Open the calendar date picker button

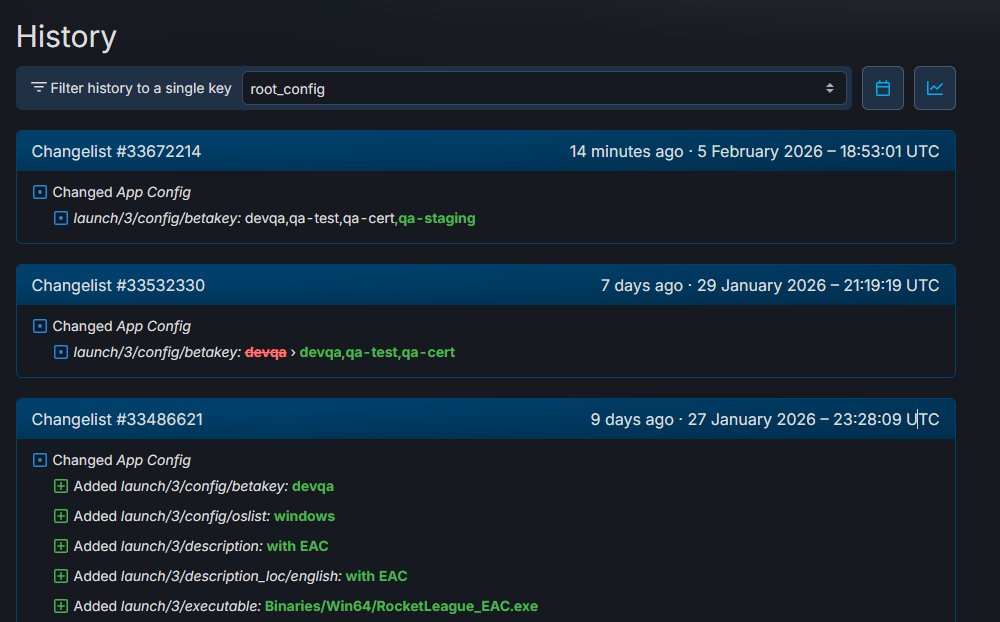[883, 88]
